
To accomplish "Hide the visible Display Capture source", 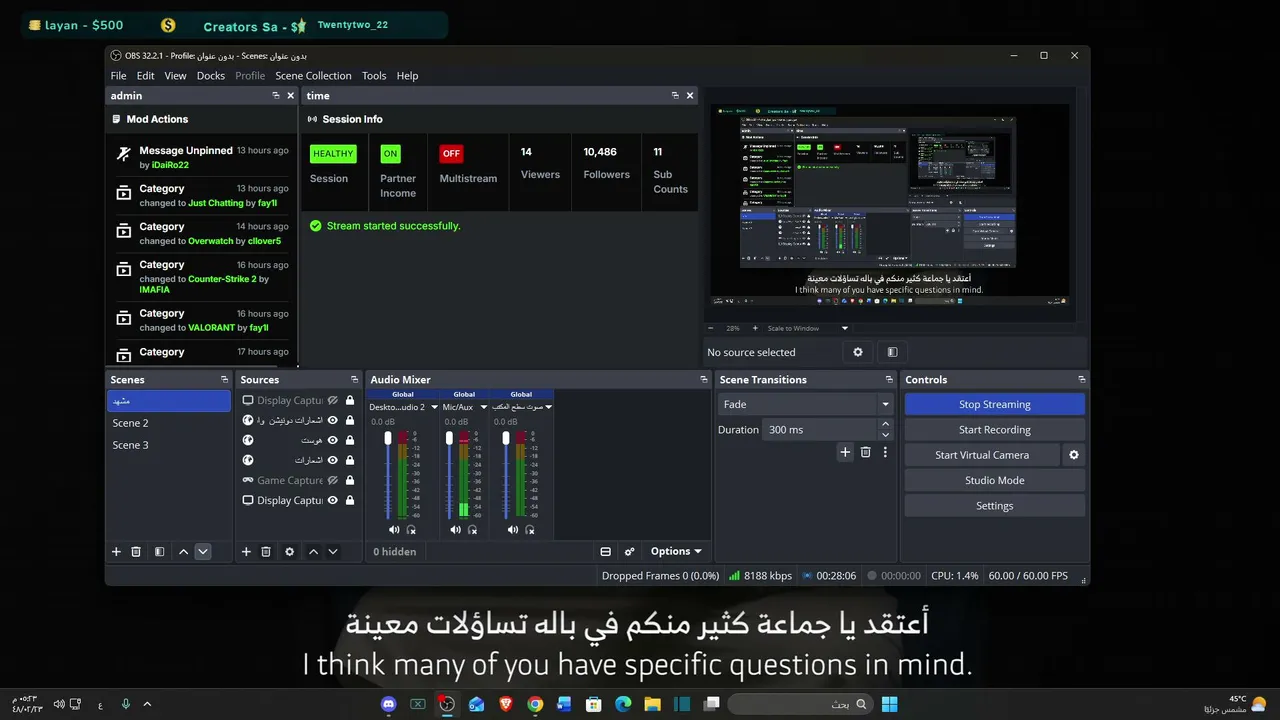I will (x=333, y=500).
